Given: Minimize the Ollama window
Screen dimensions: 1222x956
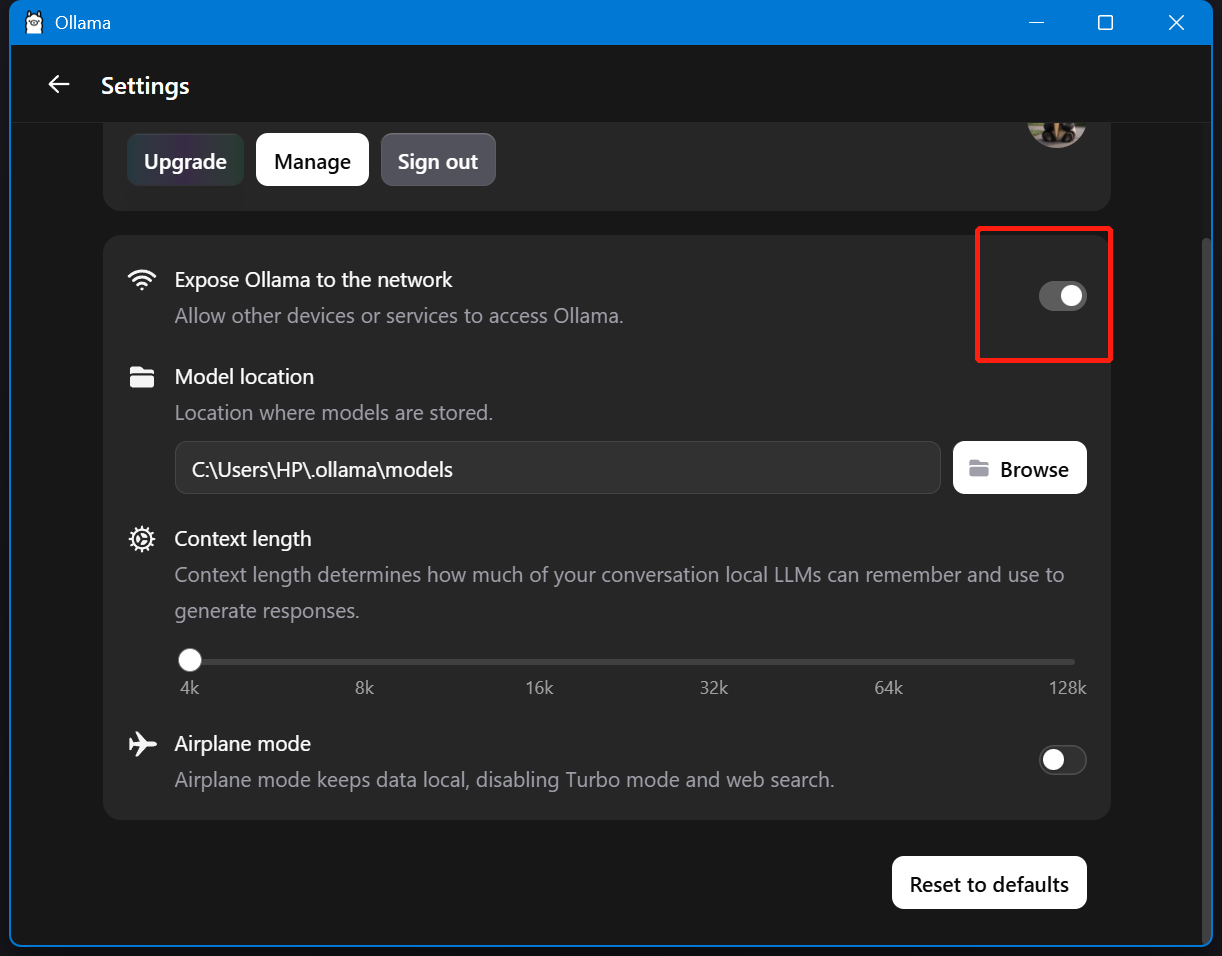Looking at the screenshot, I should point(1034,23).
